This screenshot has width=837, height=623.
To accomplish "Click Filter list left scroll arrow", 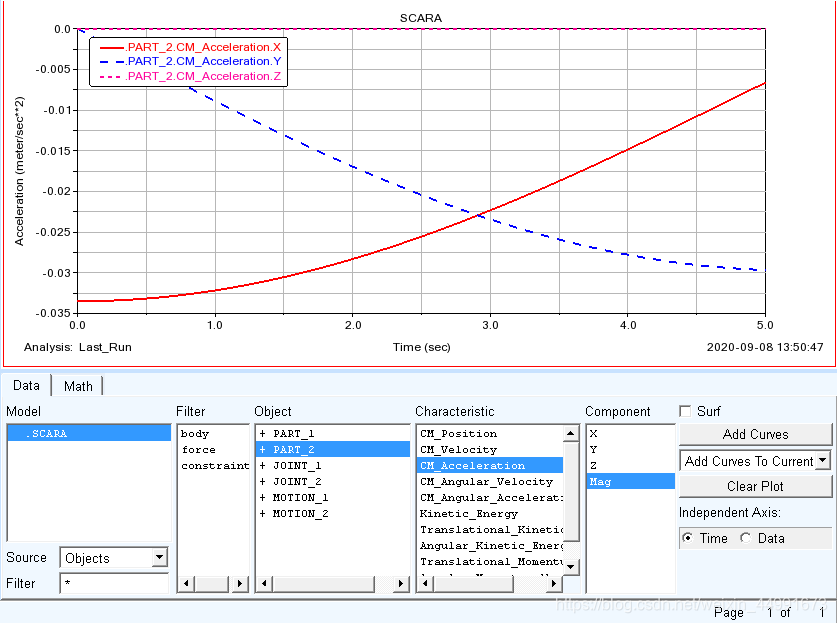I will coord(185,583).
